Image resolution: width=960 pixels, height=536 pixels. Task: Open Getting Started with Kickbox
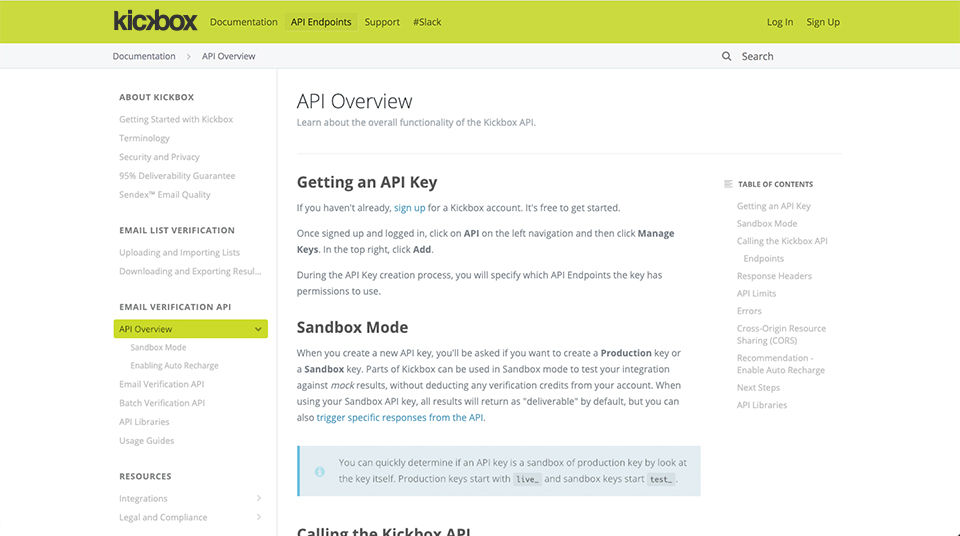(x=176, y=119)
